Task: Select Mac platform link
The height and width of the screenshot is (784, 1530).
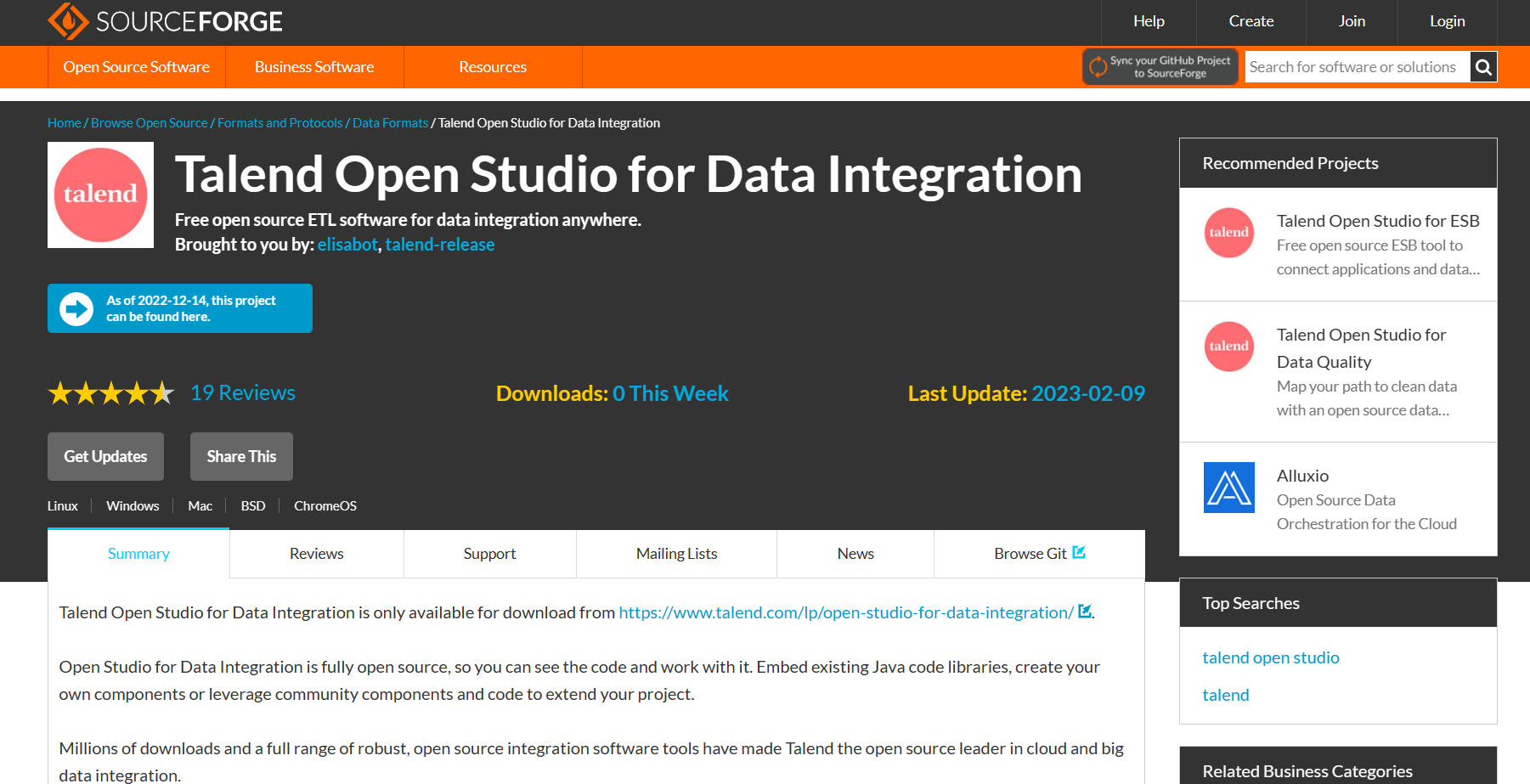Action: click(x=200, y=506)
